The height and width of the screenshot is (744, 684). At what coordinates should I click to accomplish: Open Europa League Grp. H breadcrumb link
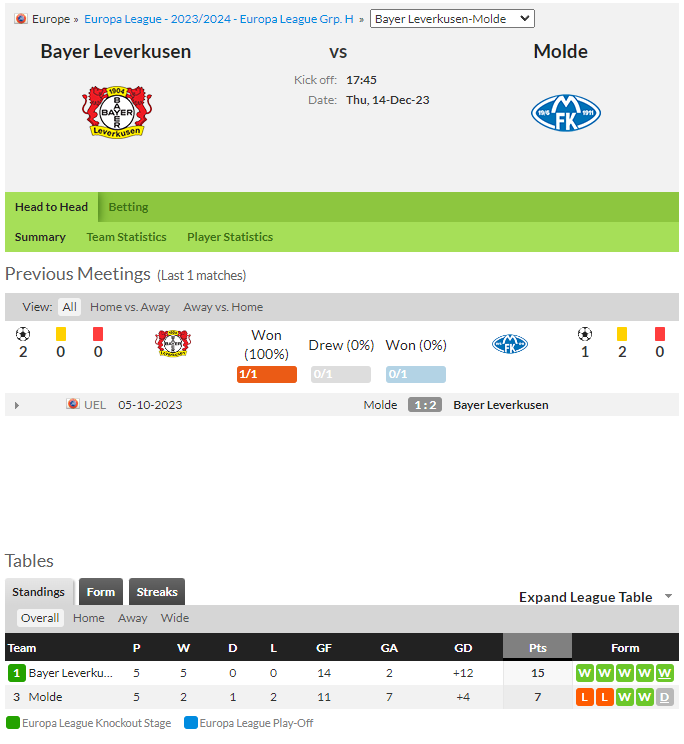click(x=219, y=19)
